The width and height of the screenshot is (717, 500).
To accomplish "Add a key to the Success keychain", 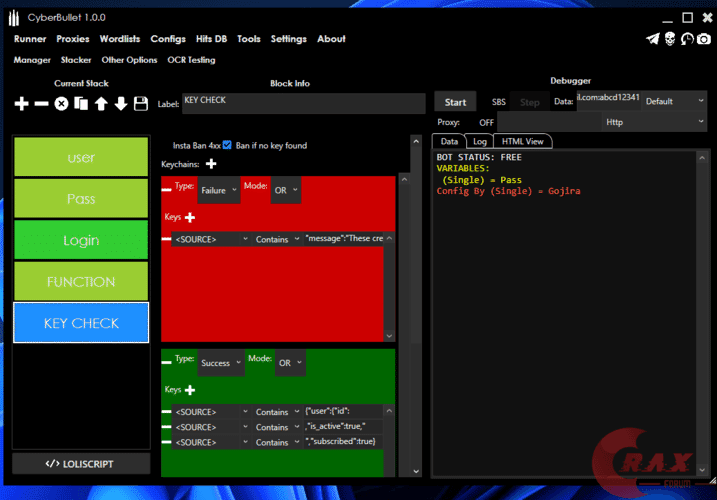I will [x=190, y=390].
